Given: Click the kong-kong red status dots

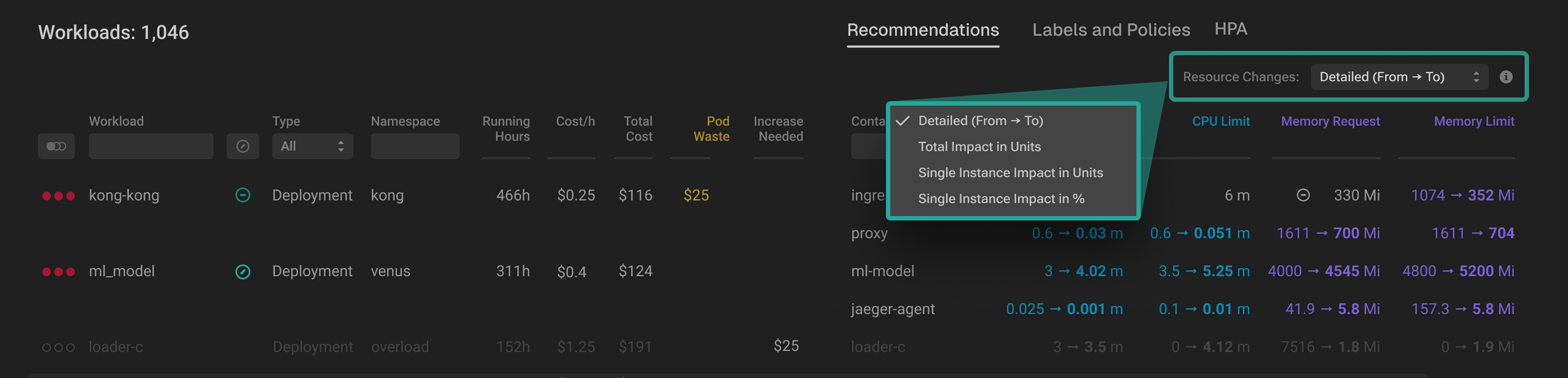Looking at the screenshot, I should point(58,196).
